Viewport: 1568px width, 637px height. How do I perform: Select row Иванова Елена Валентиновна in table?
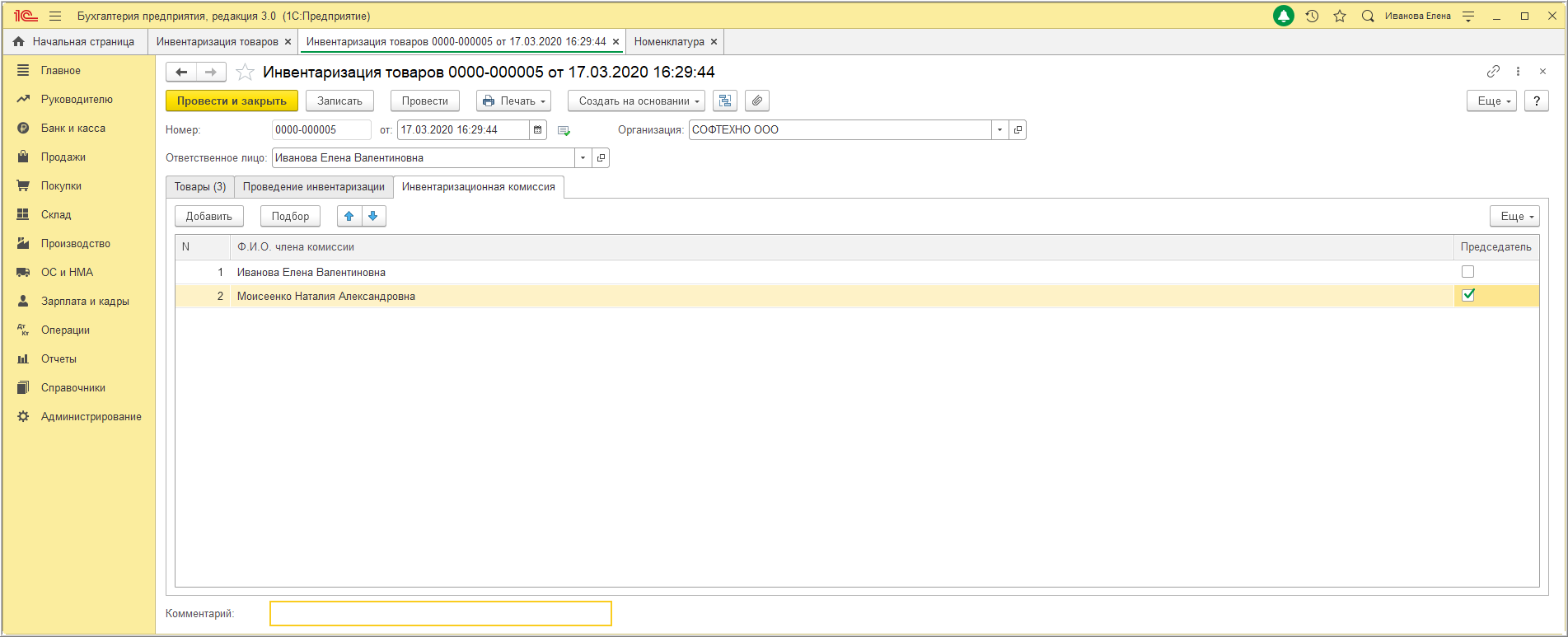pos(857,272)
